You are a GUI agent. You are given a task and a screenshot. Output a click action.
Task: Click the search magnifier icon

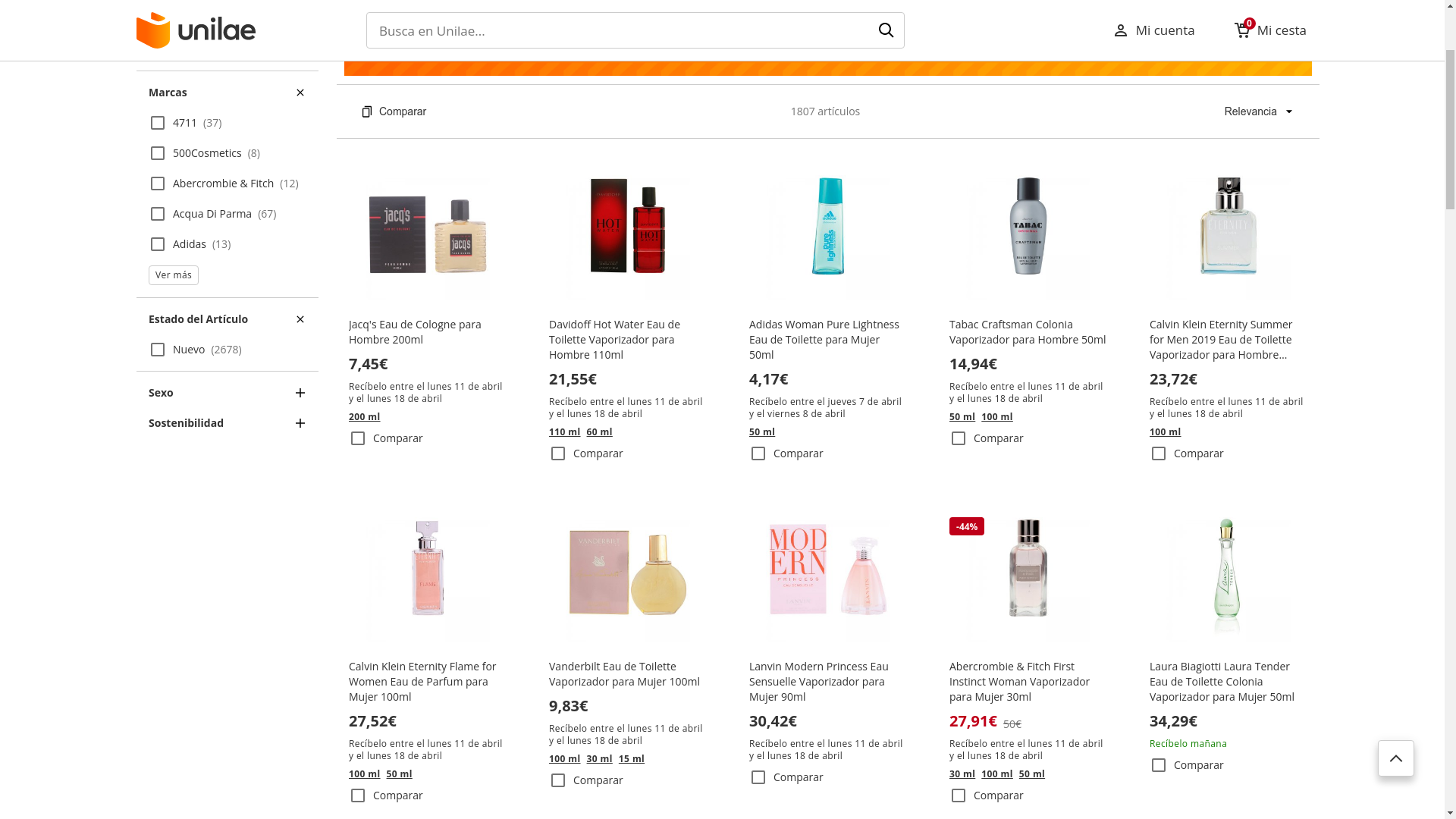886,30
